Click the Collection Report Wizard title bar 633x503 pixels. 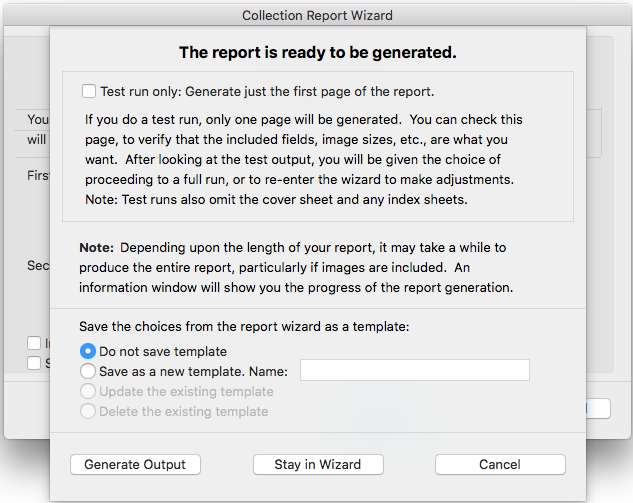click(x=317, y=15)
